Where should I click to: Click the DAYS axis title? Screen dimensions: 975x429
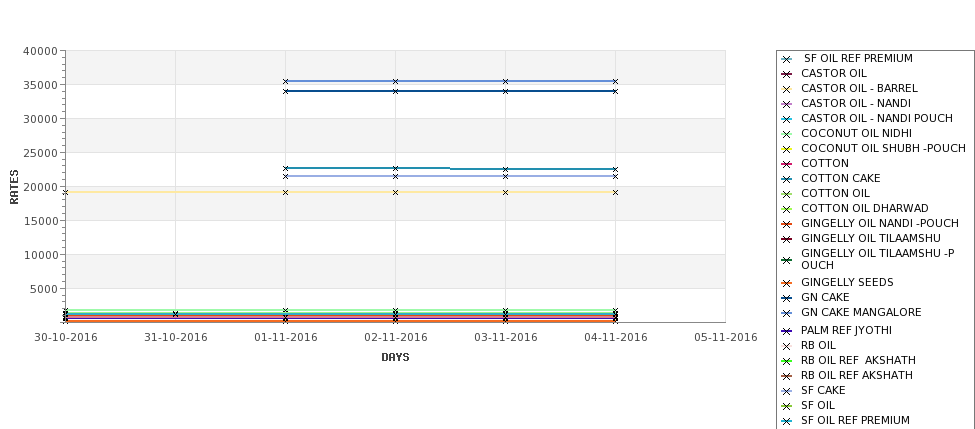[395, 358]
